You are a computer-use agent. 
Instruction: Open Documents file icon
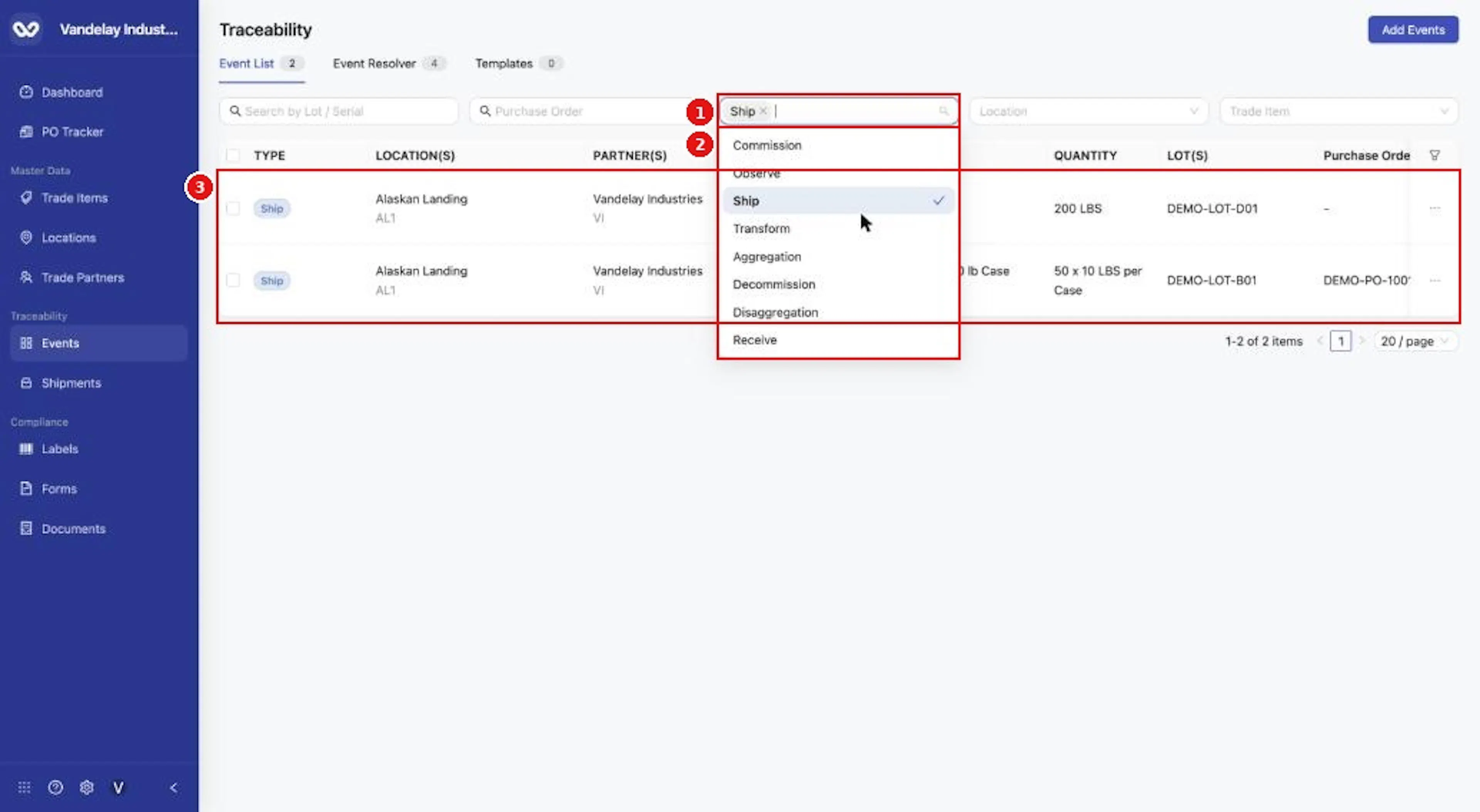coord(26,528)
